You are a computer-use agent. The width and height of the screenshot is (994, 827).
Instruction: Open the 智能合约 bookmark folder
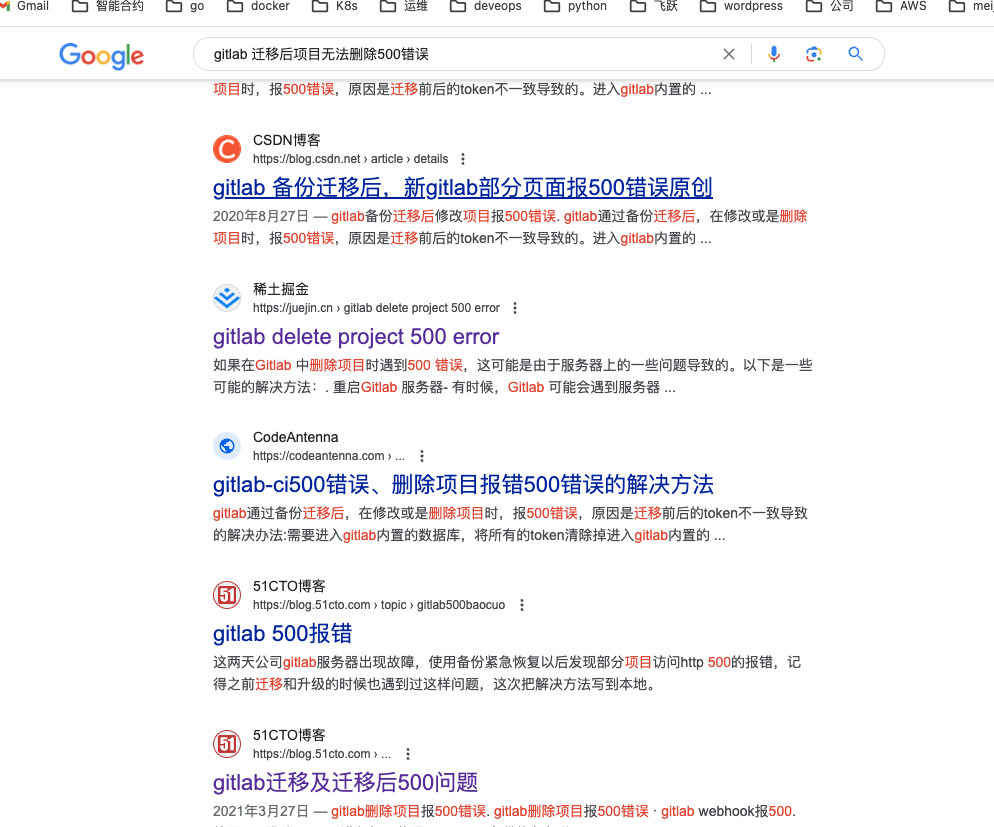108,6
